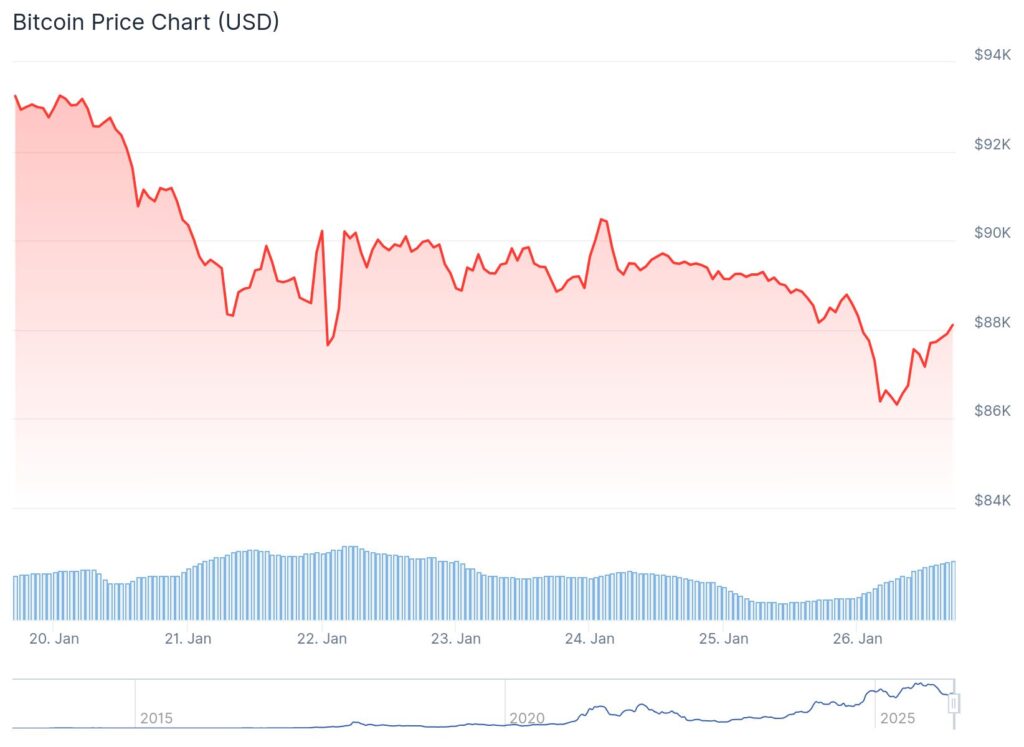
Task: Select the 26. Jan date label
Action: (x=858, y=638)
